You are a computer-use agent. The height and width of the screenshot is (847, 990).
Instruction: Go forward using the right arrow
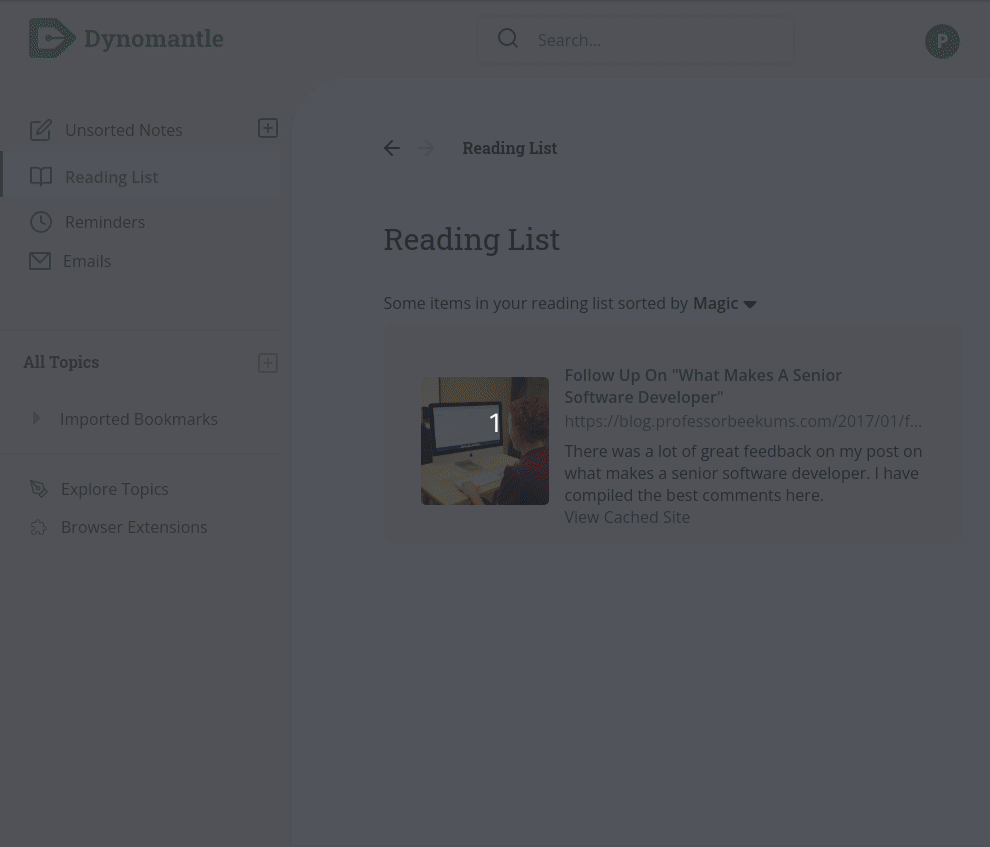[x=426, y=148]
